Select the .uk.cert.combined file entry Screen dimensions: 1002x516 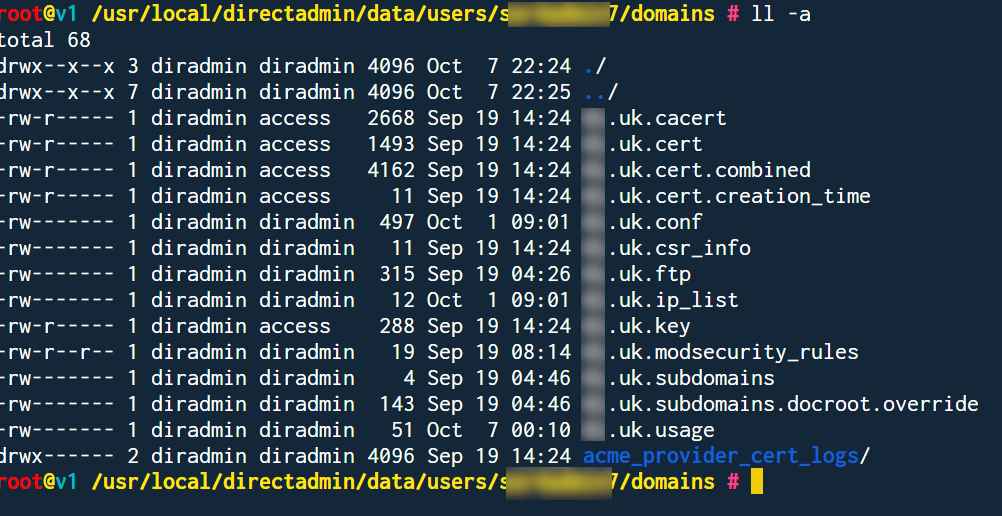(708, 170)
